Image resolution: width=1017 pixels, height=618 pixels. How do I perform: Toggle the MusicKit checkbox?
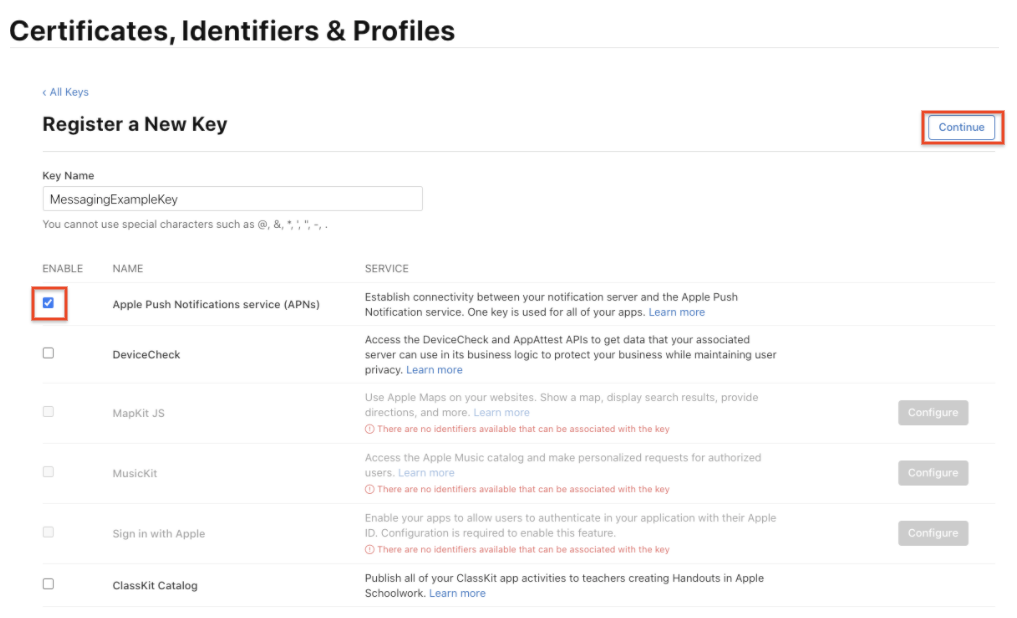pos(48,472)
